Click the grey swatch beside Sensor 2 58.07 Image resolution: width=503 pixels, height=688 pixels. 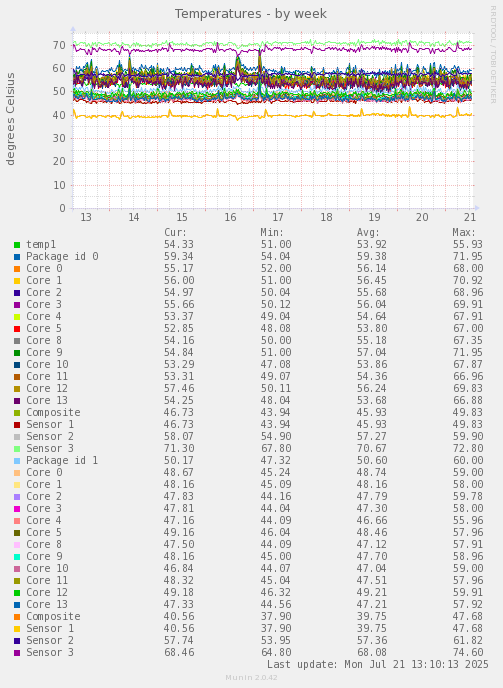pyautogui.click(x=17, y=437)
